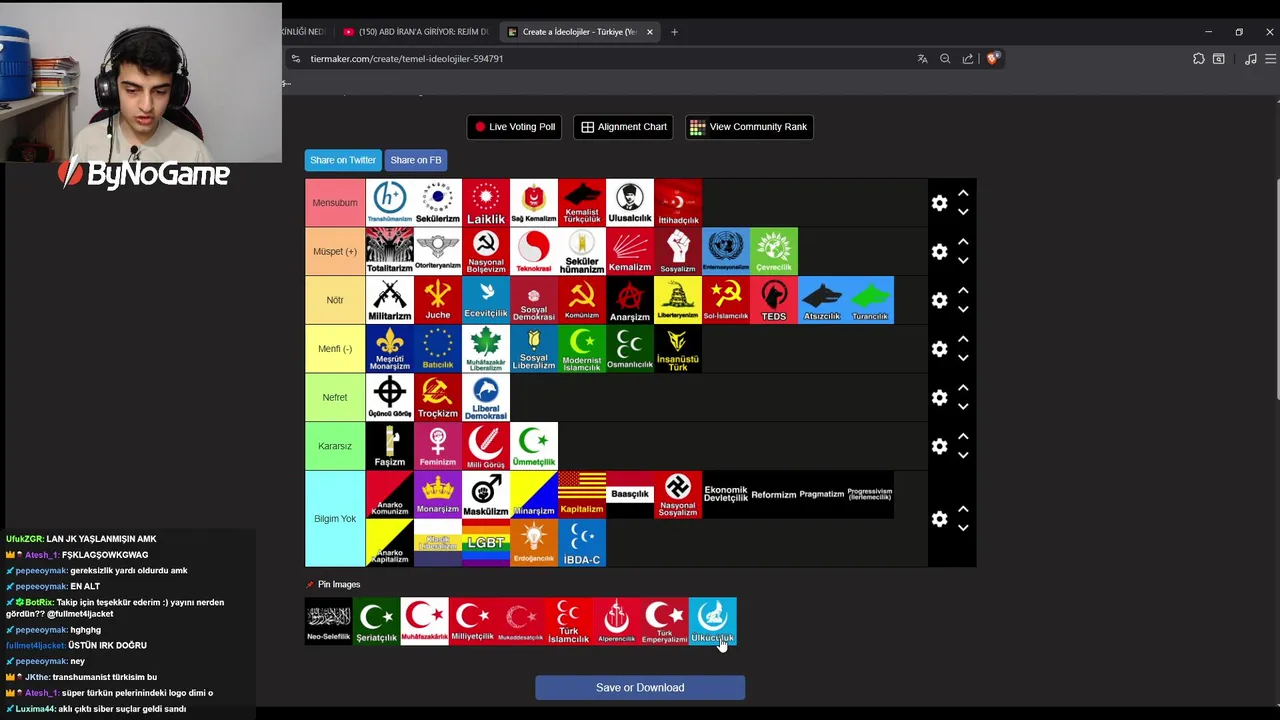
Task: Close the Create a İdeolojiler tab
Action: (x=649, y=32)
